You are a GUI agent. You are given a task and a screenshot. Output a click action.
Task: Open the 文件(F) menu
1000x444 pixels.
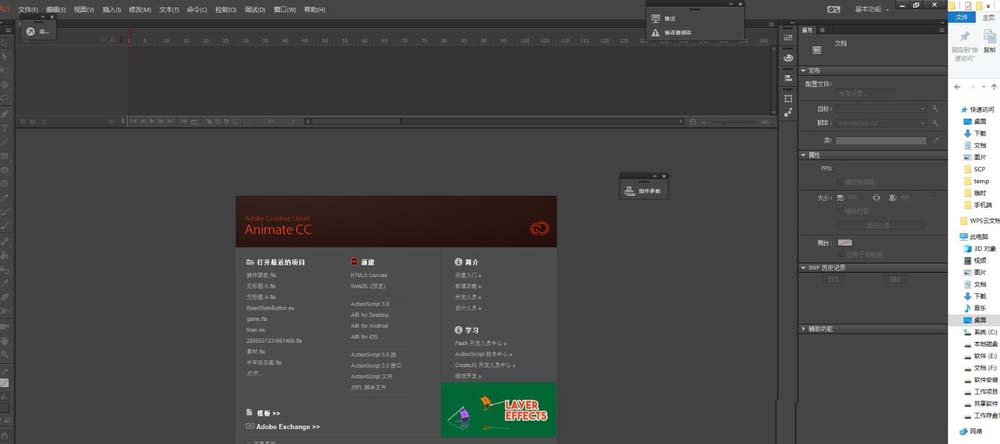pos(28,10)
